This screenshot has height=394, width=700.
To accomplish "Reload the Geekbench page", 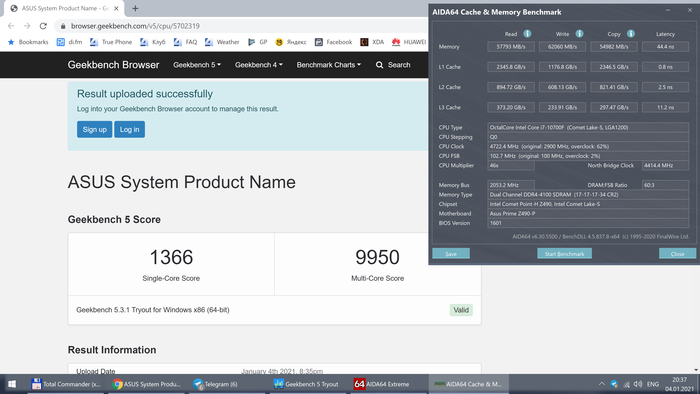I will [43, 26].
